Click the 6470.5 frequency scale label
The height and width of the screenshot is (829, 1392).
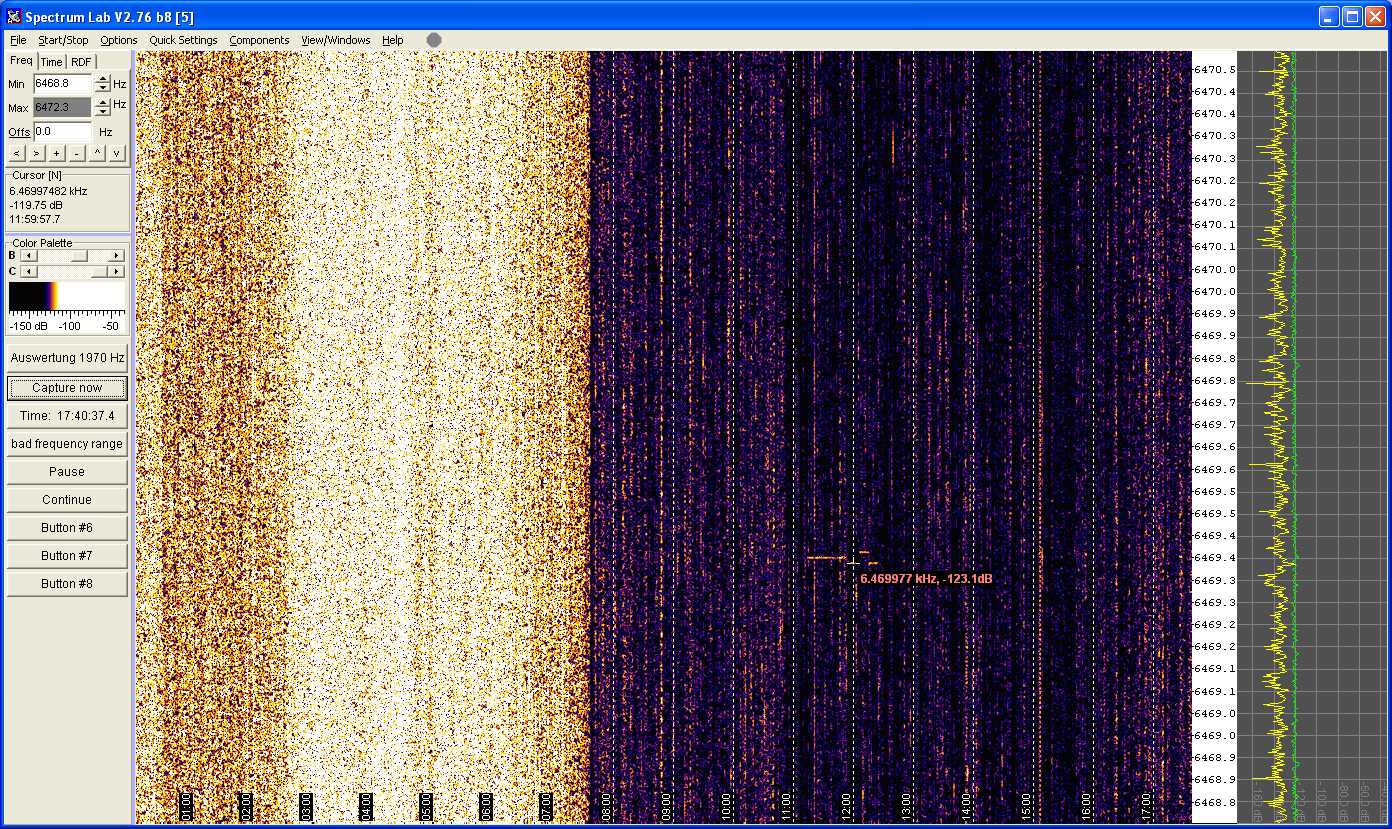pos(1215,70)
